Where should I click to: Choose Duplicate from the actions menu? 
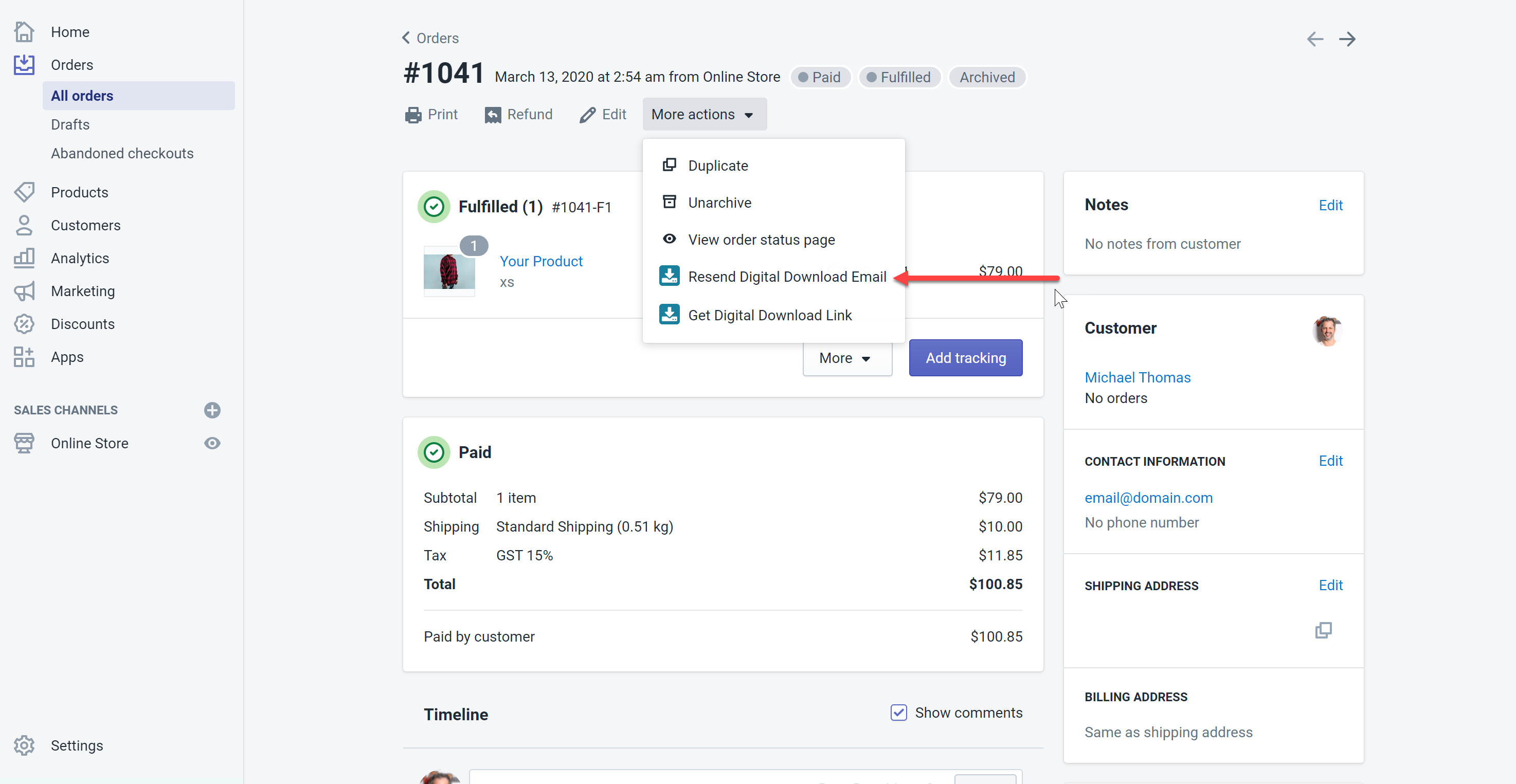point(718,165)
